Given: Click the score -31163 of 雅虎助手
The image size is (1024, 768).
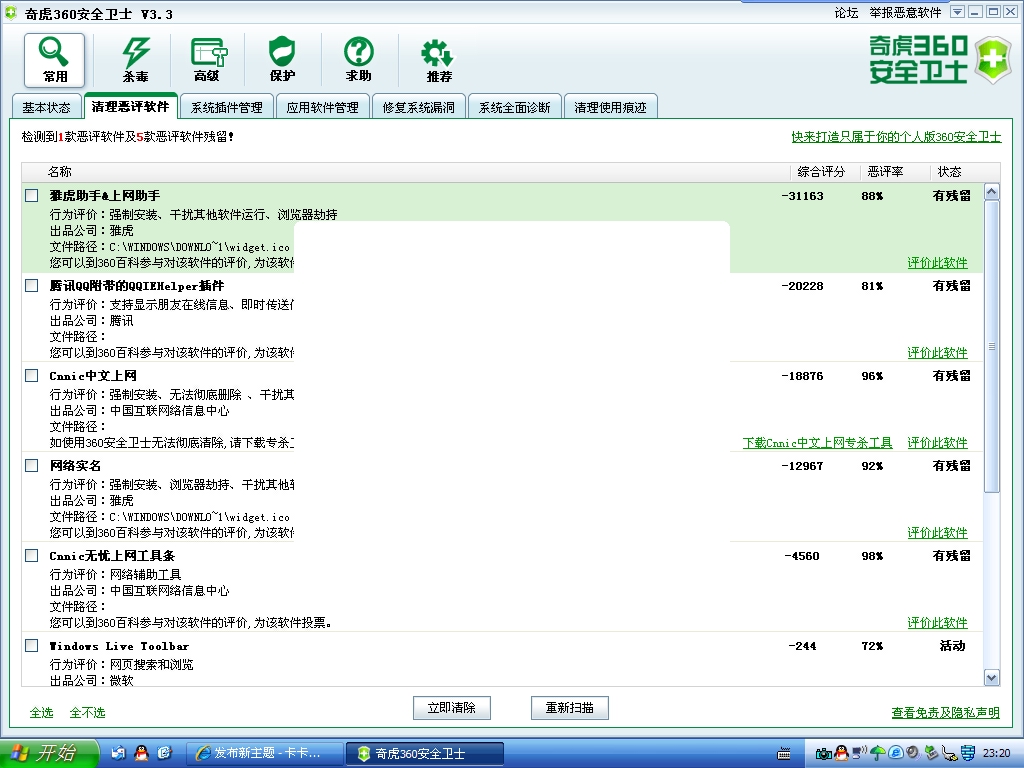Looking at the screenshot, I should click(x=803, y=196).
